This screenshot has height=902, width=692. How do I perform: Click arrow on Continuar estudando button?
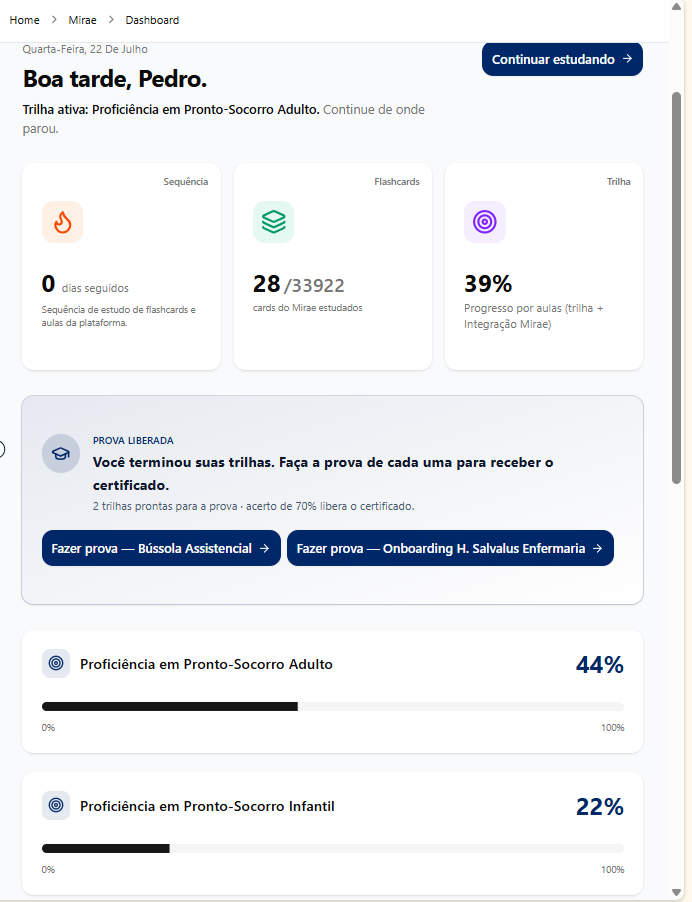click(x=628, y=59)
